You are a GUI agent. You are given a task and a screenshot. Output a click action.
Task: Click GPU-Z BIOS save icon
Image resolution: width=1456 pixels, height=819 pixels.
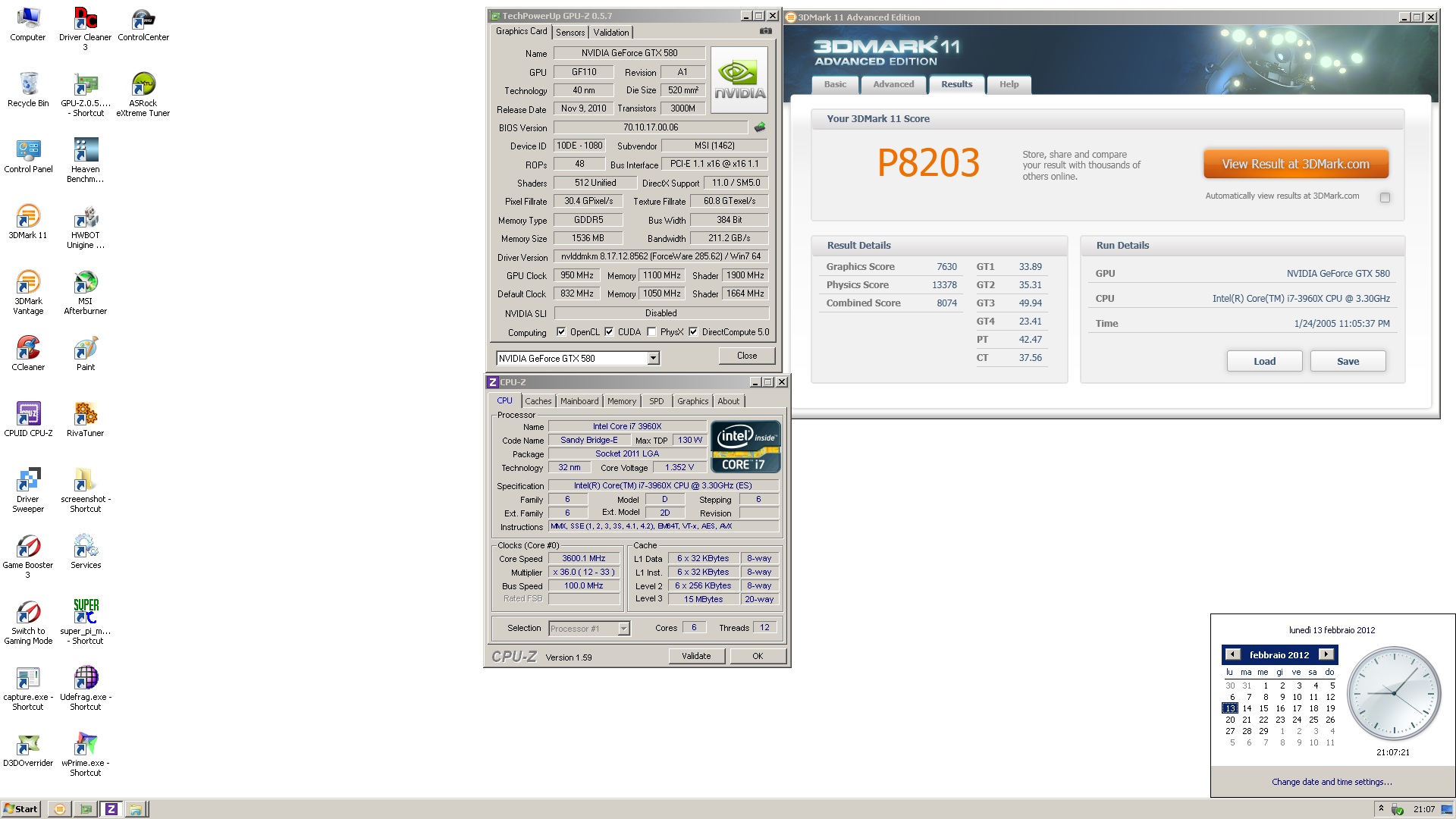760,127
